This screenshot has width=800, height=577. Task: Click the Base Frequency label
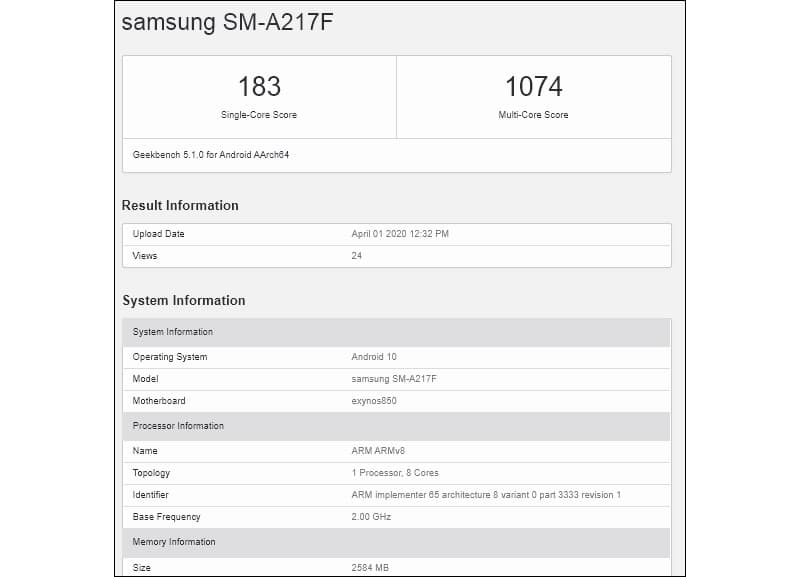tap(166, 517)
